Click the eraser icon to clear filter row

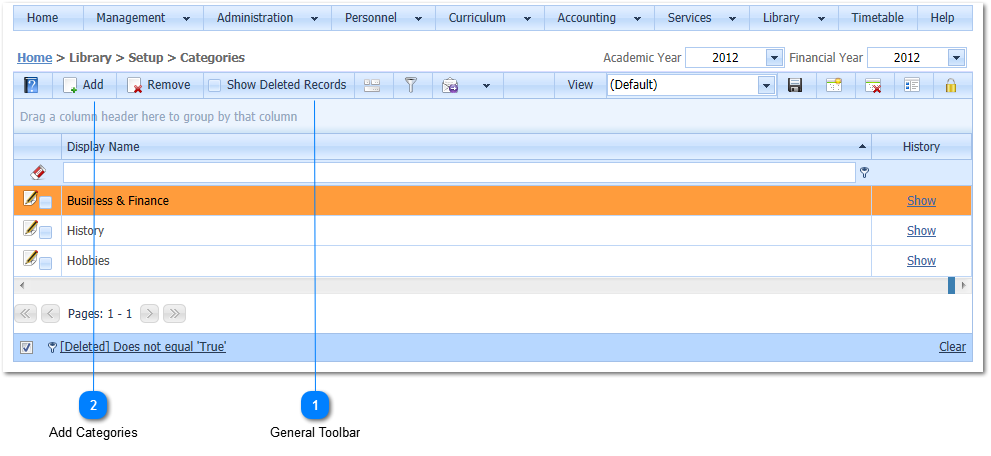(38, 172)
